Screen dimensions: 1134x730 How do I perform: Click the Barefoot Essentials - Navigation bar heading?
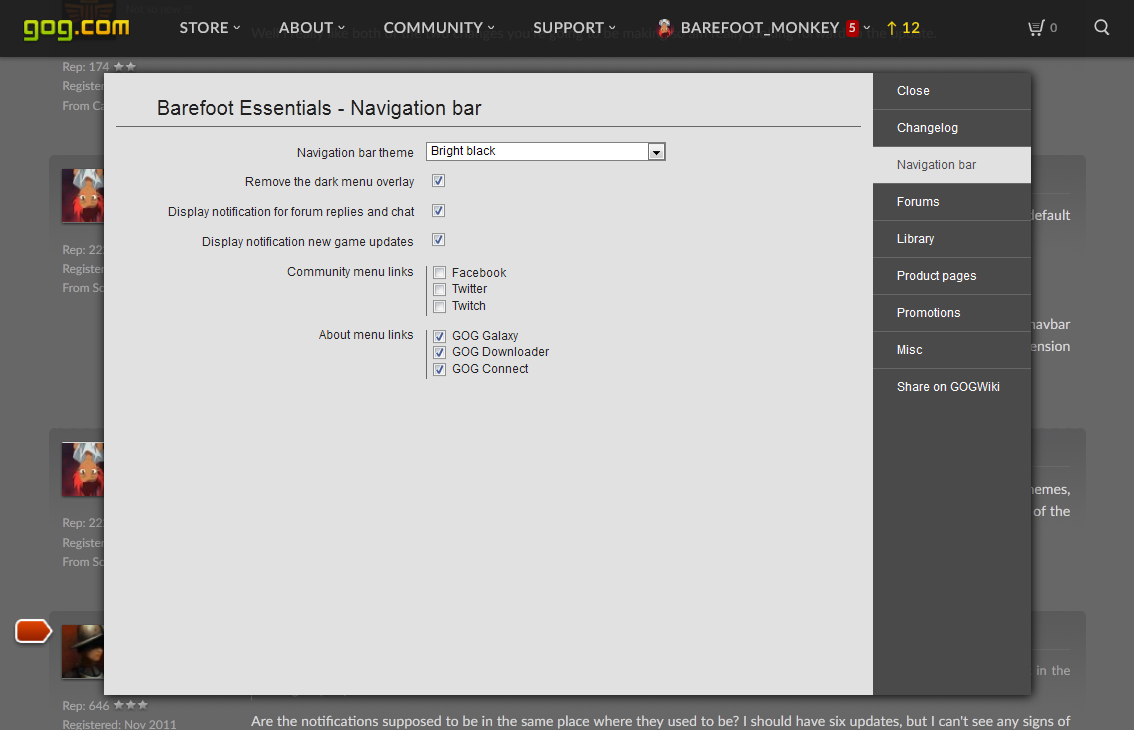319,108
